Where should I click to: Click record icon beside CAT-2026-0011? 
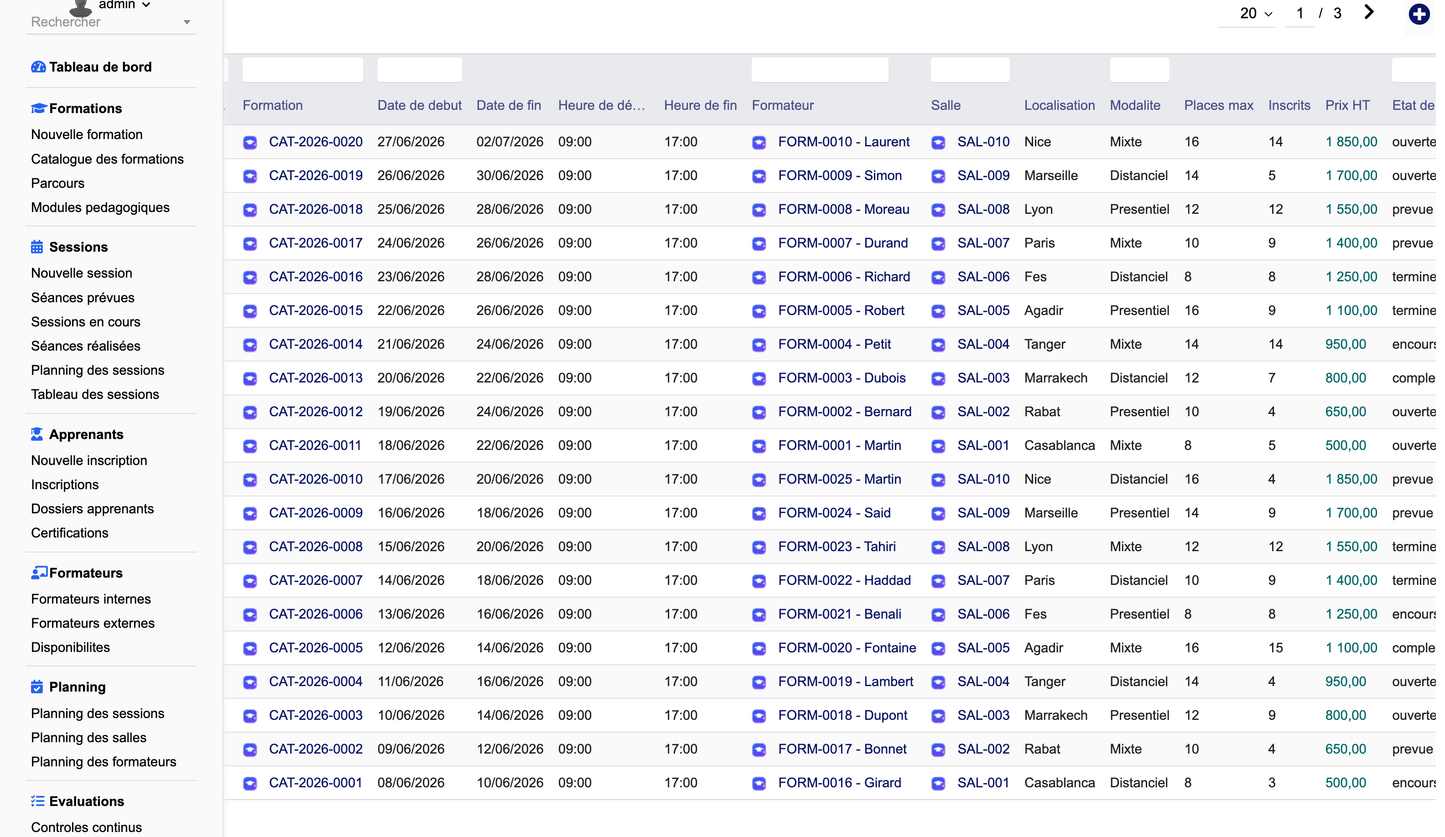point(250,446)
